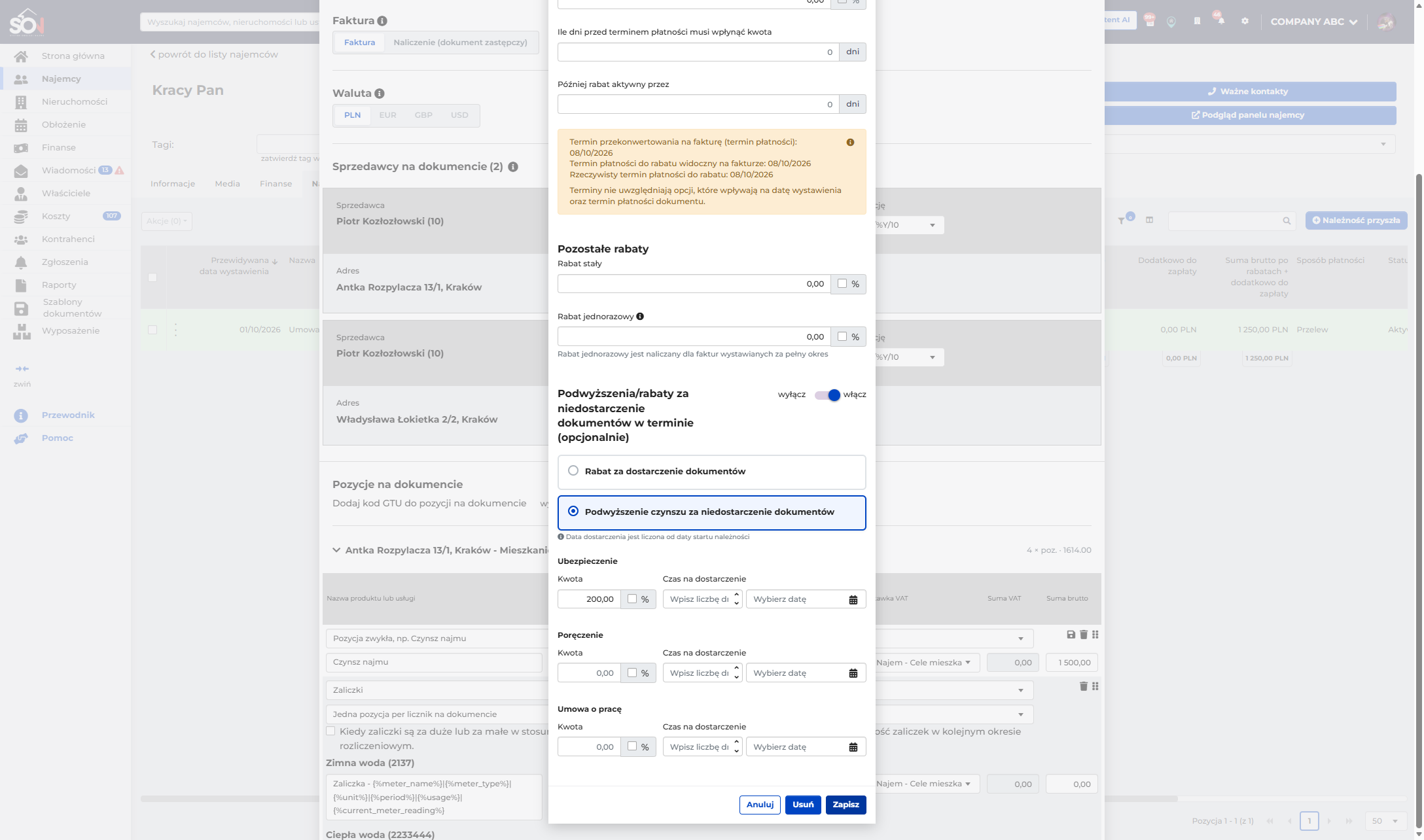Screen dimensions: 1424x840
Task: Open COMPANY ABC account dropdown
Action: point(1313,22)
